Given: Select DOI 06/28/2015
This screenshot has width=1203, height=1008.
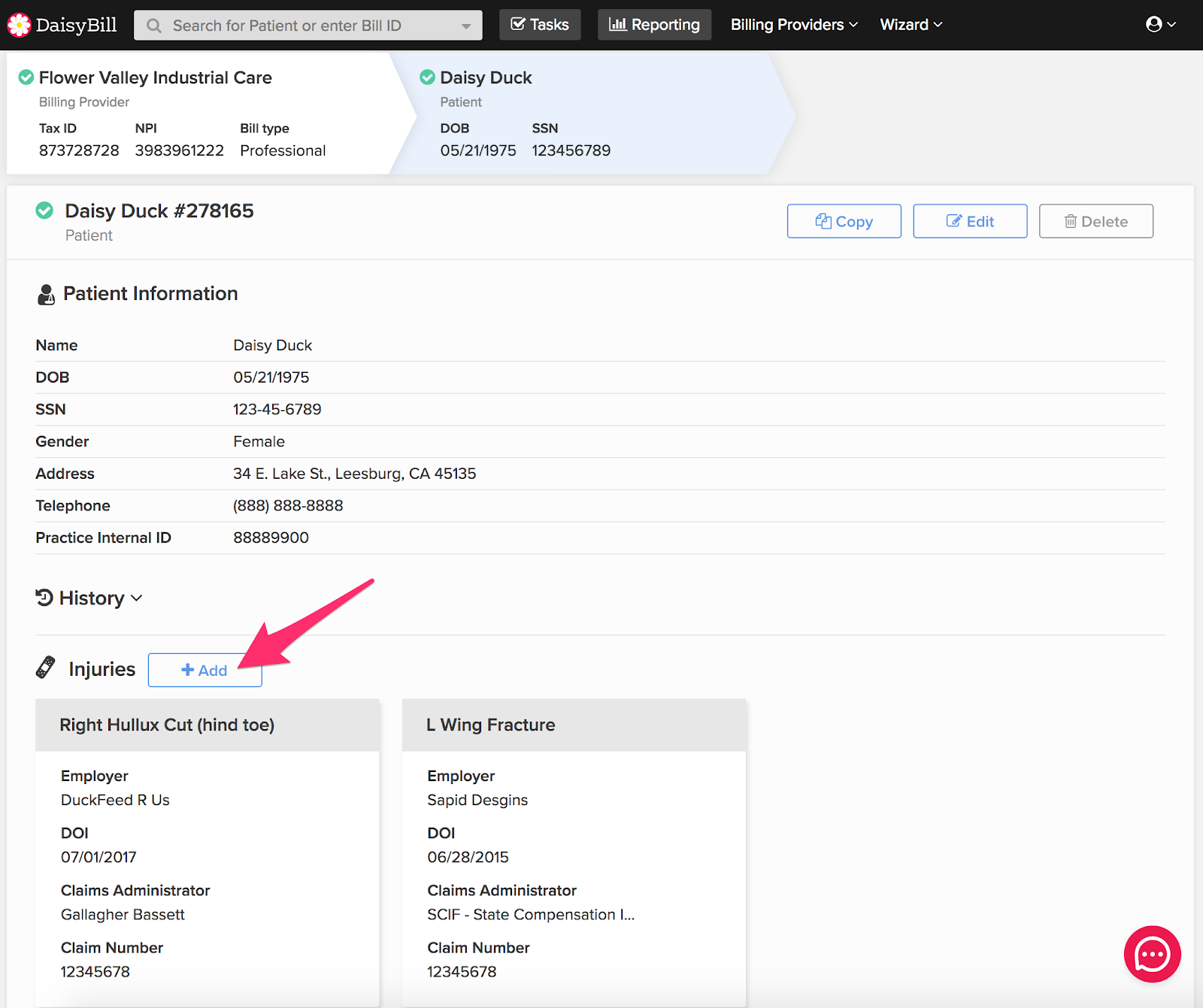Looking at the screenshot, I should click(468, 857).
